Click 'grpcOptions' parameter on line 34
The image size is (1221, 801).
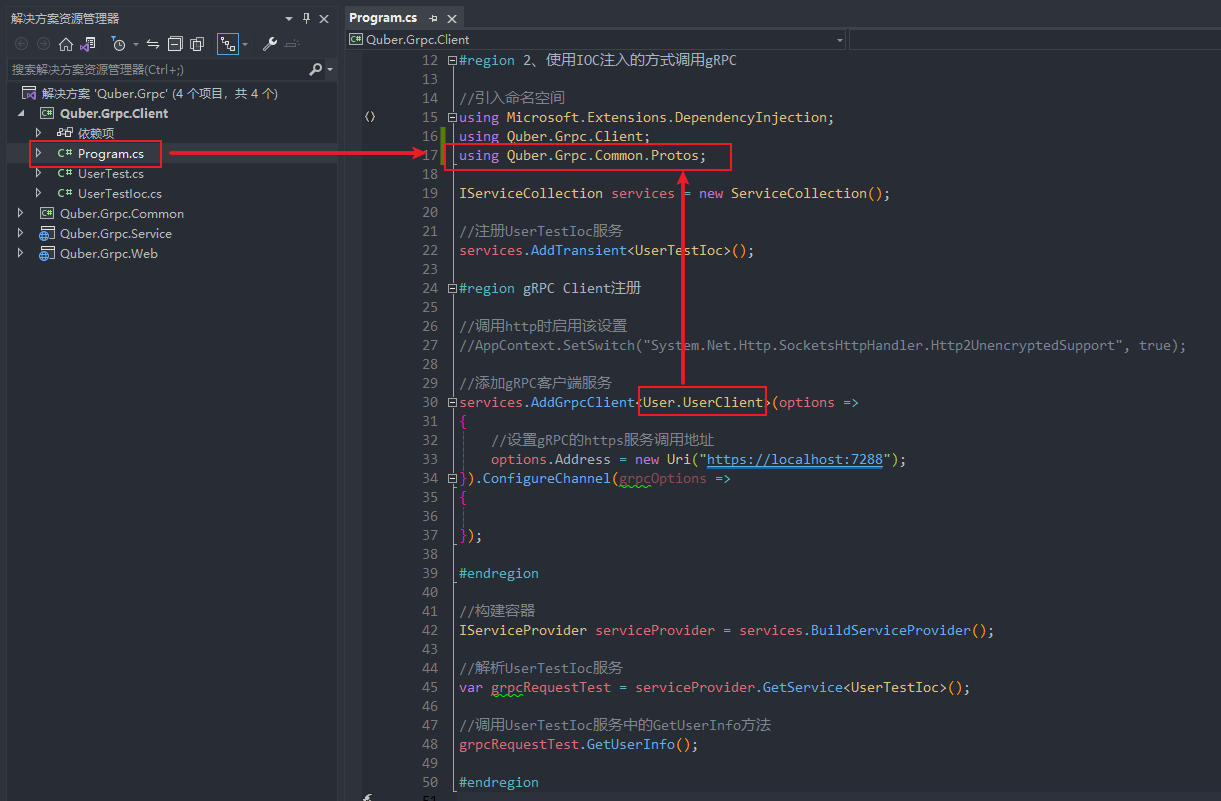pos(662,478)
